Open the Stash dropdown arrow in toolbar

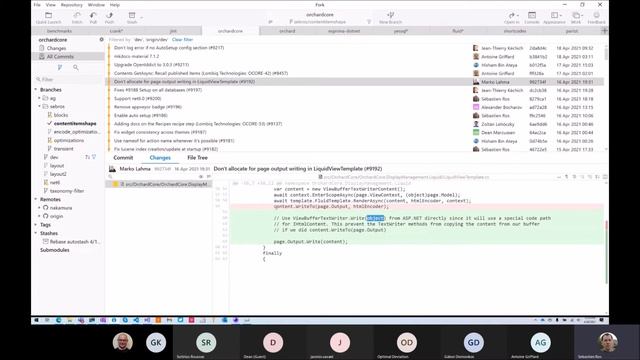(142, 17)
